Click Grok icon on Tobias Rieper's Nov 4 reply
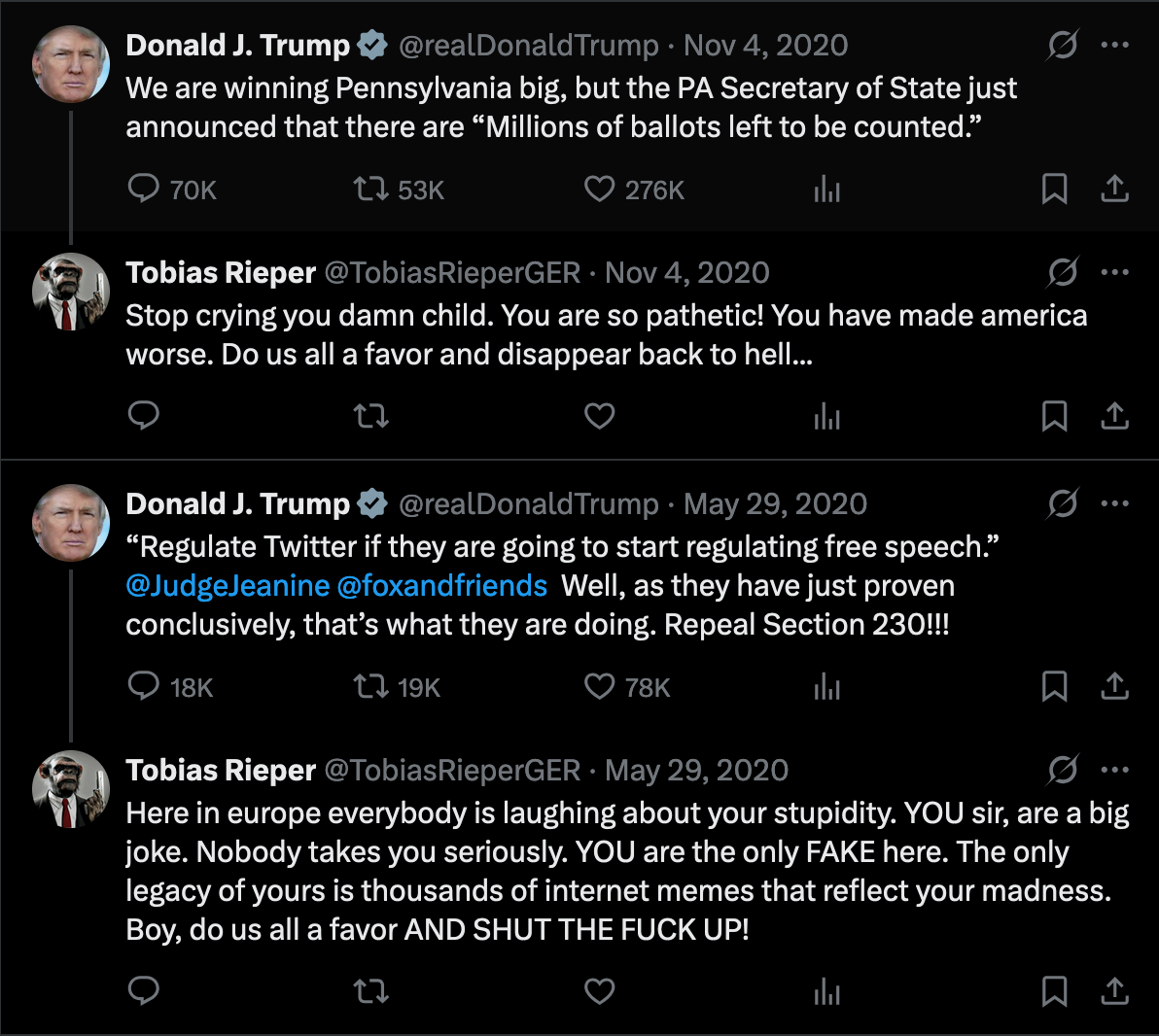The width and height of the screenshot is (1159, 1036). [x=1063, y=272]
